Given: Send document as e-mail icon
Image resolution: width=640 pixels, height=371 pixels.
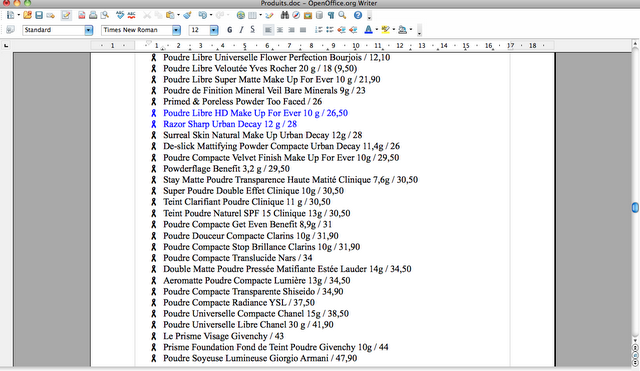Looking at the screenshot, I should point(51,16).
